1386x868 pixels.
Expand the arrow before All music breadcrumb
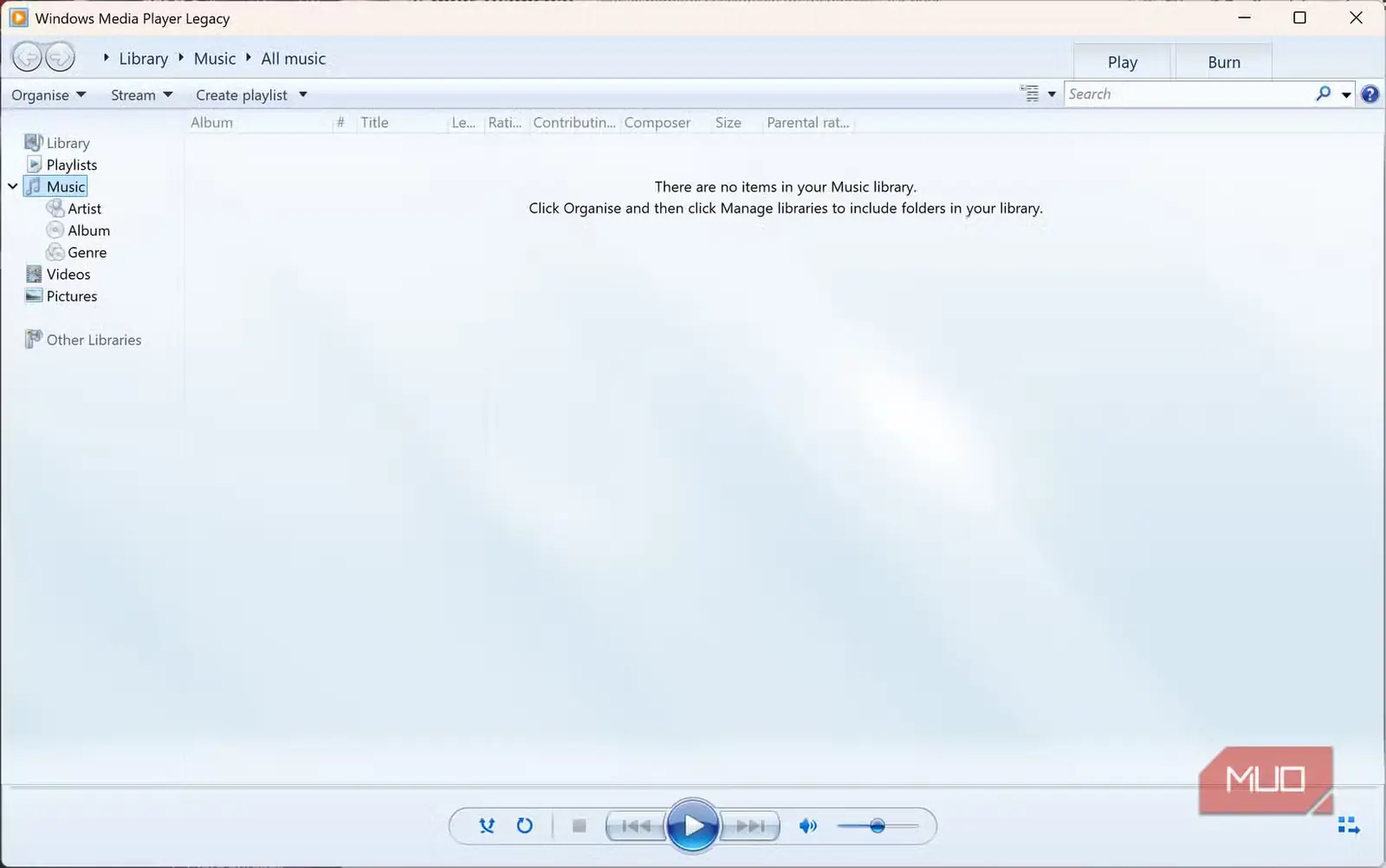pos(249,58)
